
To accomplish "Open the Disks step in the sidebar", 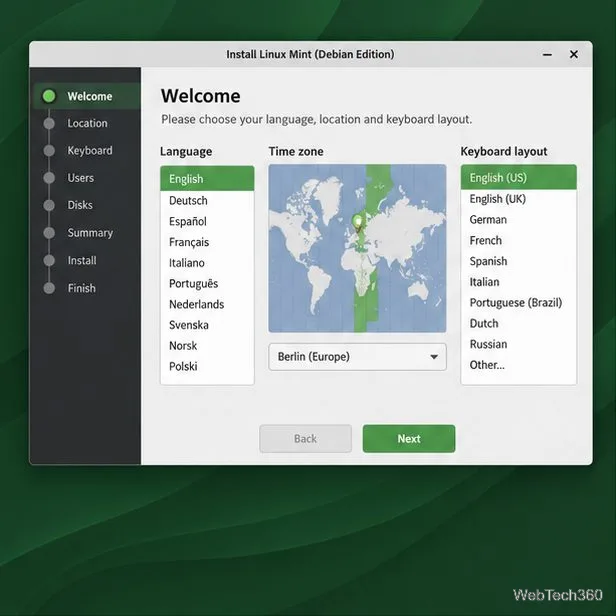I will pos(80,205).
